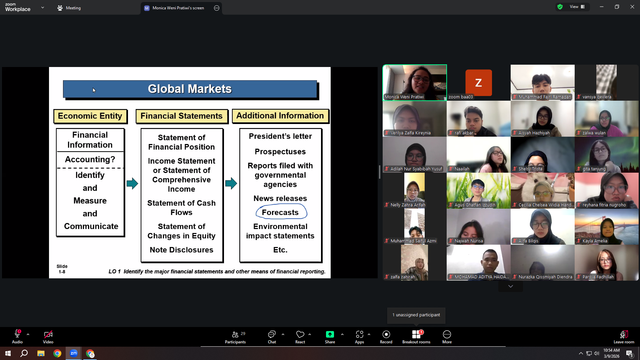
Task: Expand reaction options arrow next to React
Action: point(310,334)
